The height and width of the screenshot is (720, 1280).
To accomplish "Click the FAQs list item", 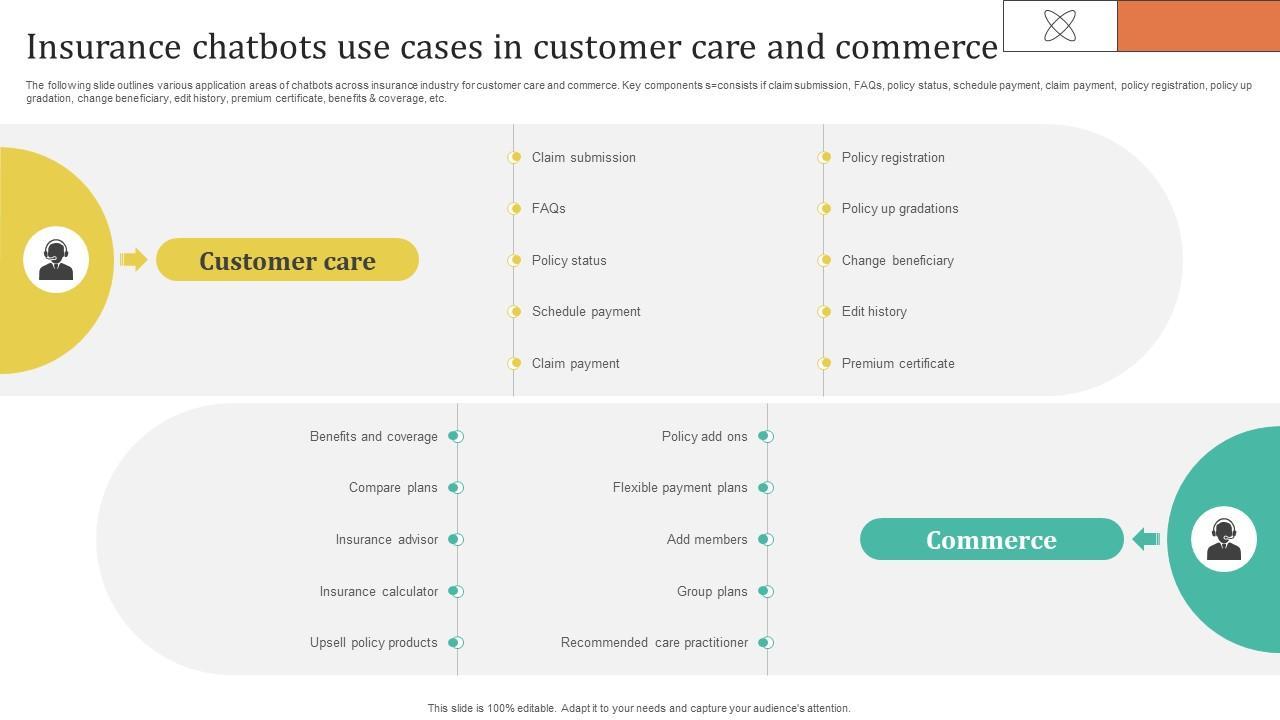I will pyautogui.click(x=549, y=208).
